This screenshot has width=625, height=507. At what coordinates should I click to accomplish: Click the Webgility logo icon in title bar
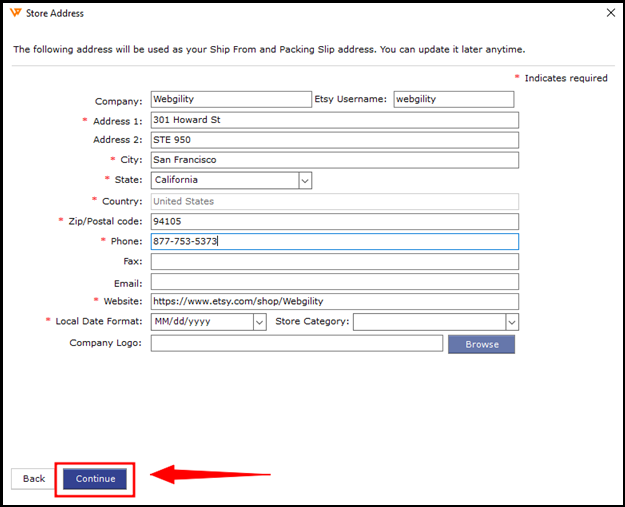(14, 13)
